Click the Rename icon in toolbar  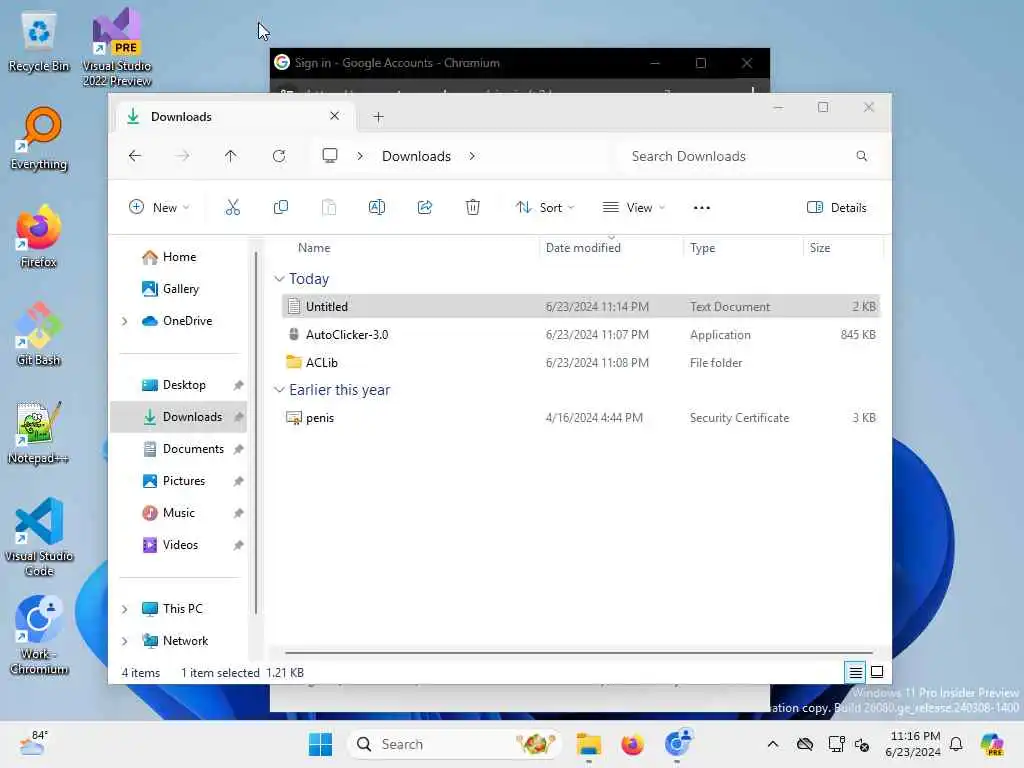tap(377, 208)
